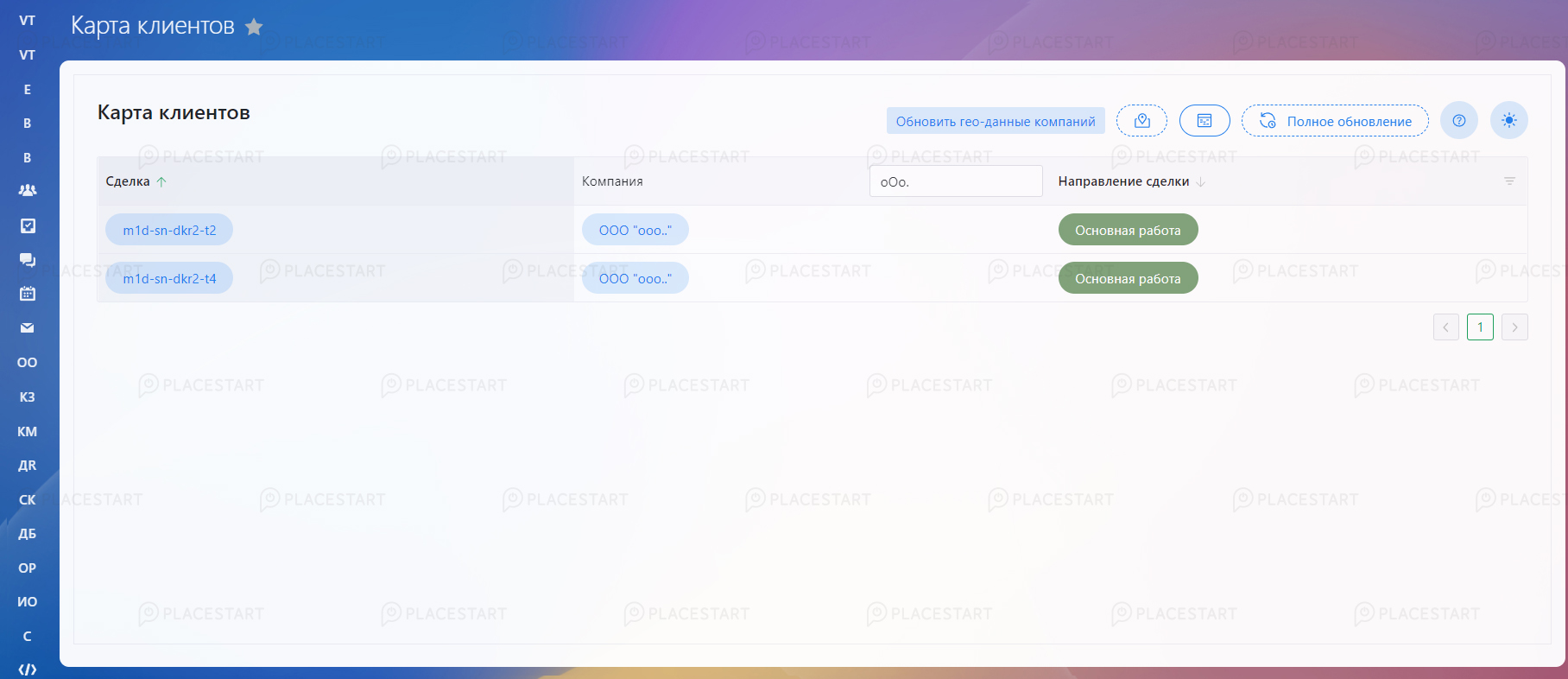Open the E sidebar item
Screen dimensions: 1568x679
click(28, 89)
